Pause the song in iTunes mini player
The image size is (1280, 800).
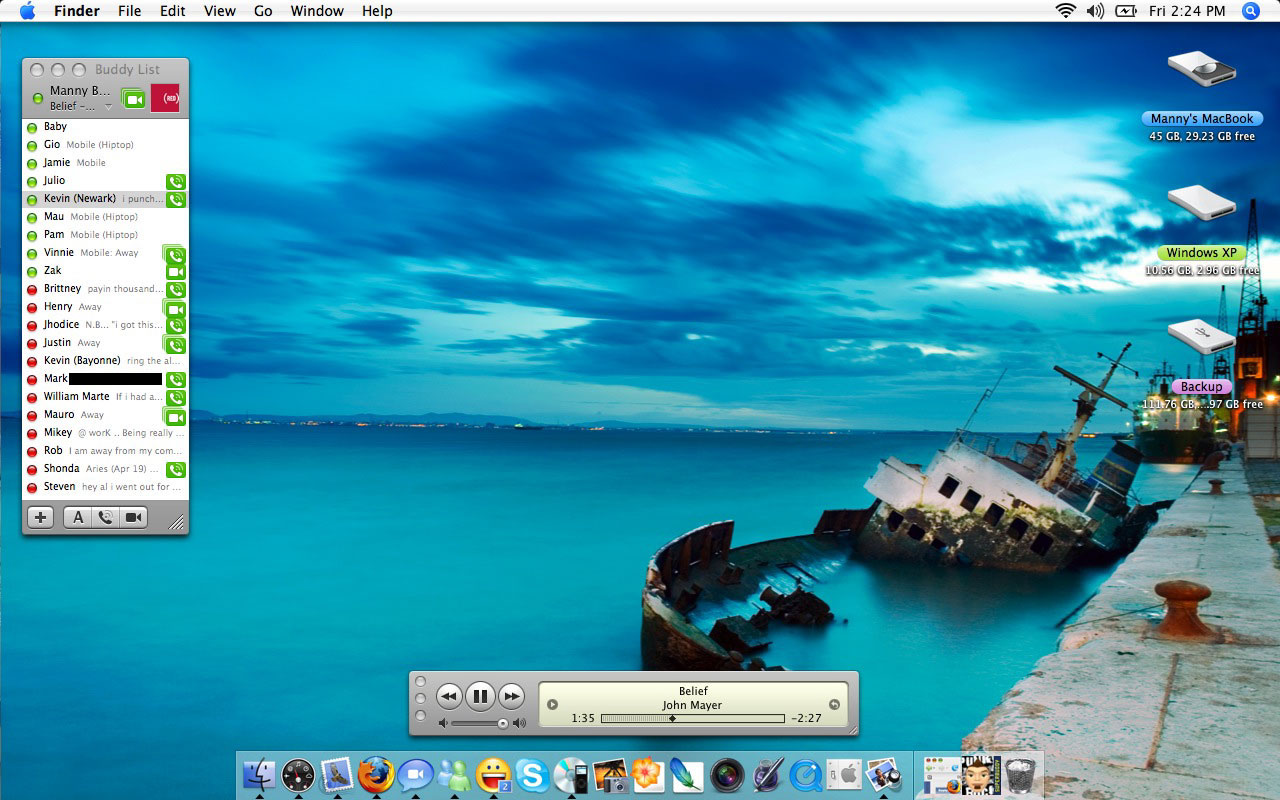coord(480,696)
